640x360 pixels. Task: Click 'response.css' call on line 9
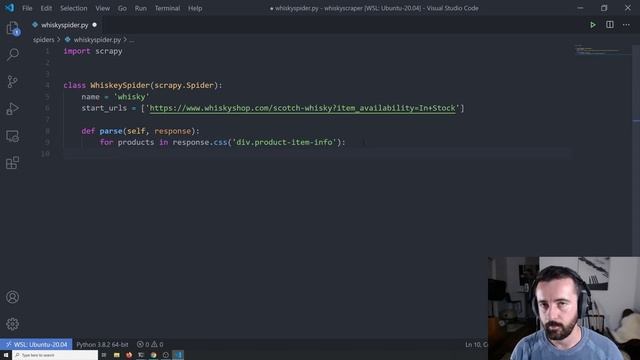[200, 142]
